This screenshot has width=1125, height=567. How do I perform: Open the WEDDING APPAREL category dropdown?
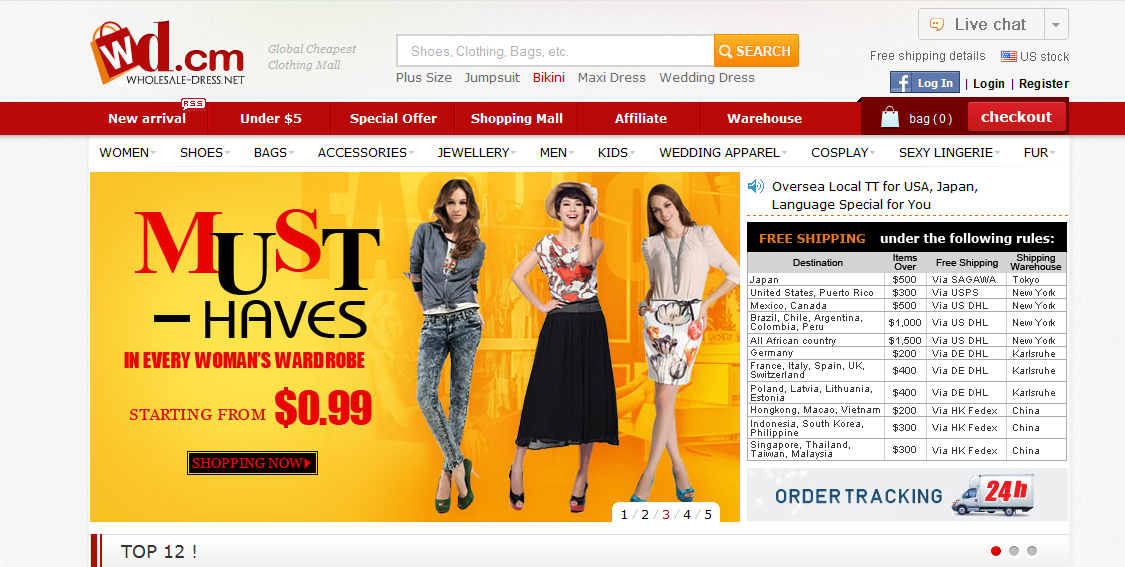[723, 153]
